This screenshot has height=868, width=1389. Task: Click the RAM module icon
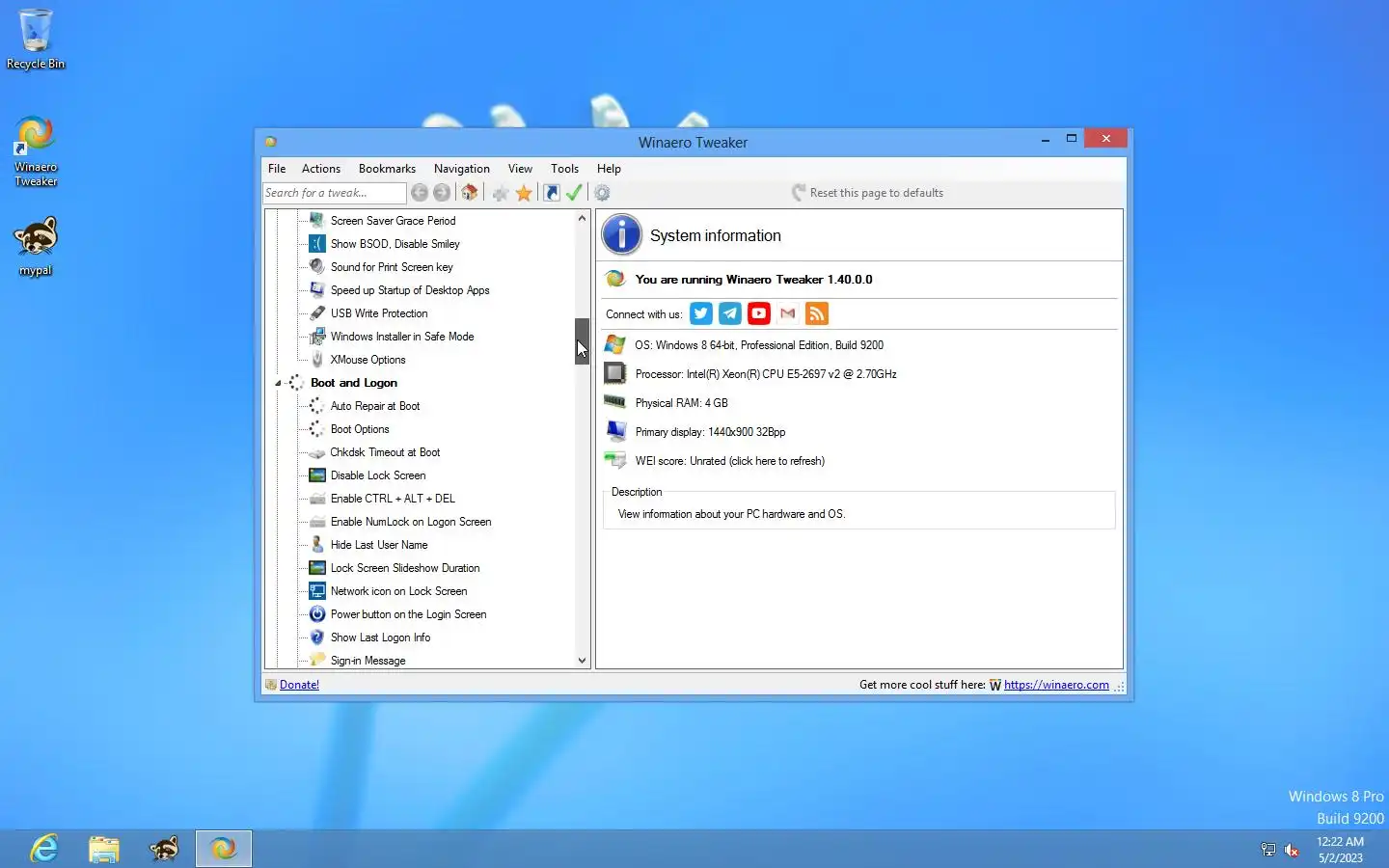coord(615,401)
